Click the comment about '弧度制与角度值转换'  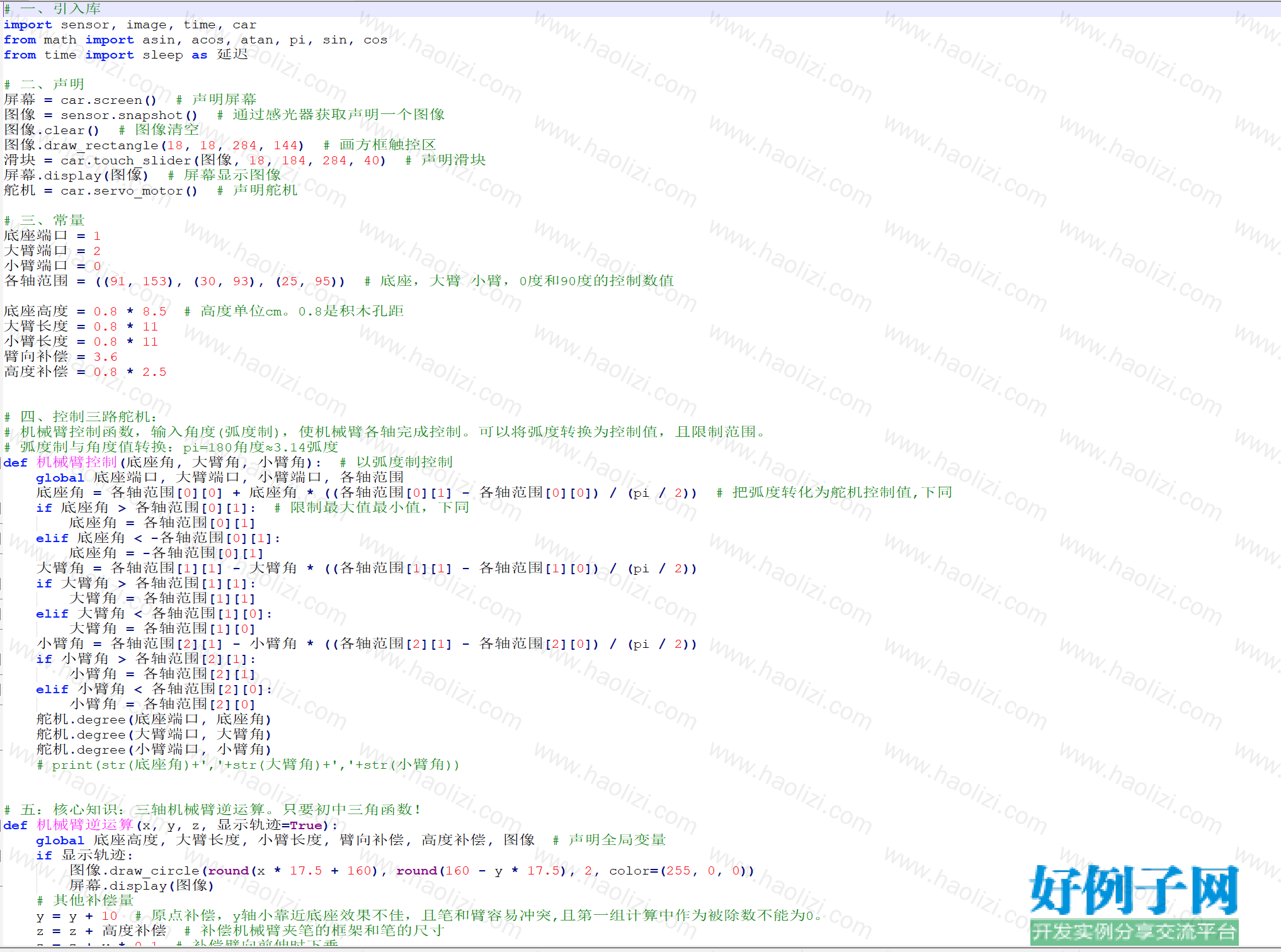(x=171, y=447)
